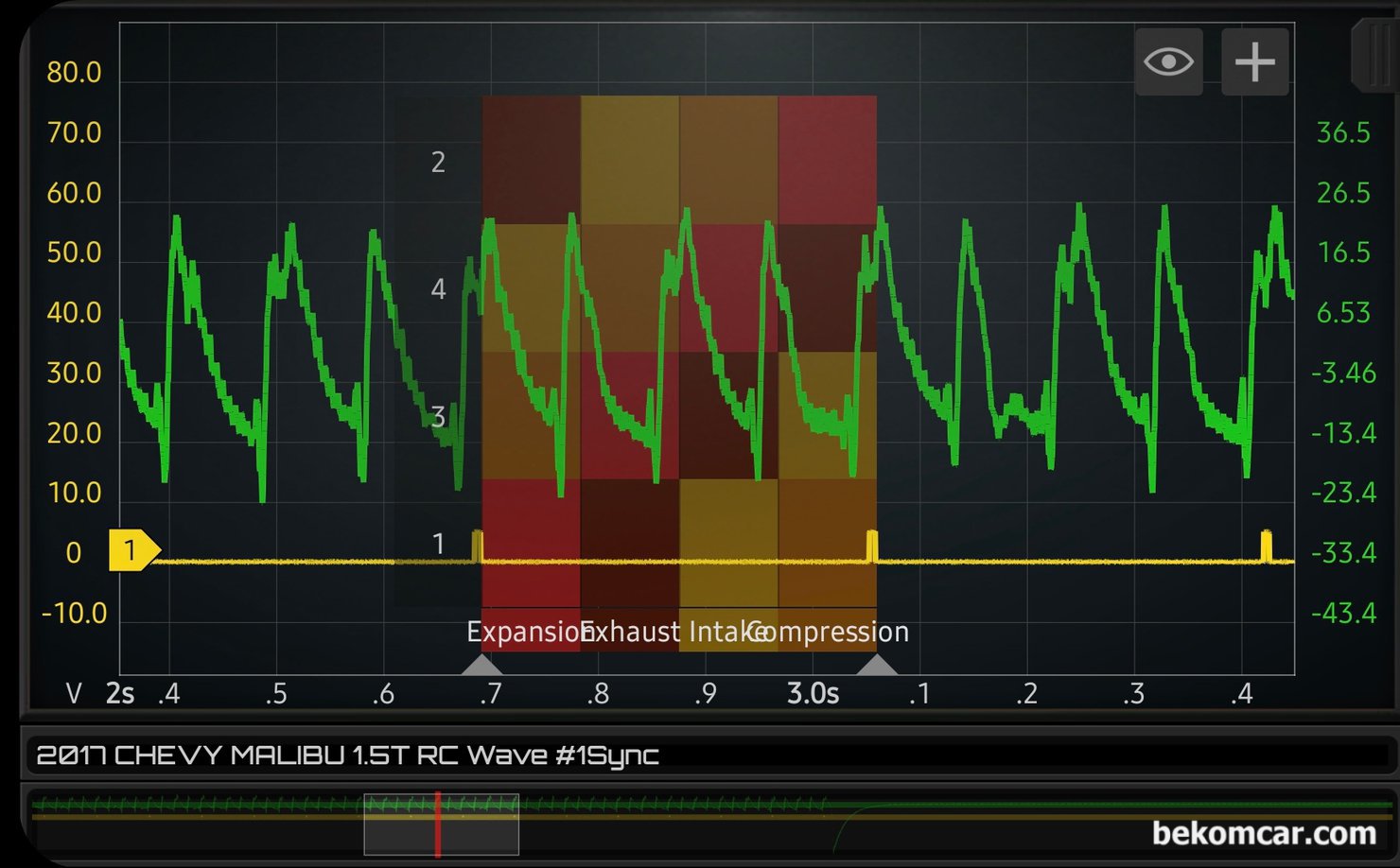Click the red playhead in overview strip

[438, 825]
